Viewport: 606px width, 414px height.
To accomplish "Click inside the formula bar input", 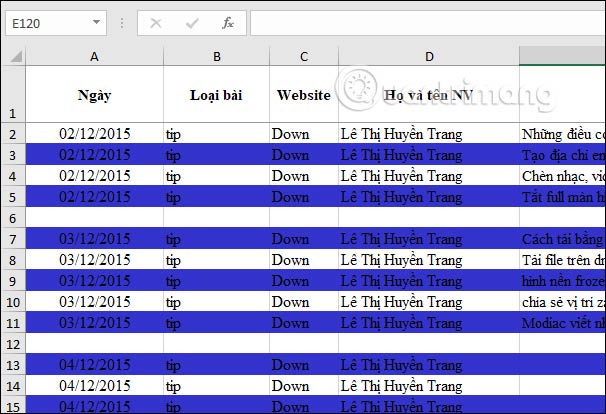I will point(428,23).
